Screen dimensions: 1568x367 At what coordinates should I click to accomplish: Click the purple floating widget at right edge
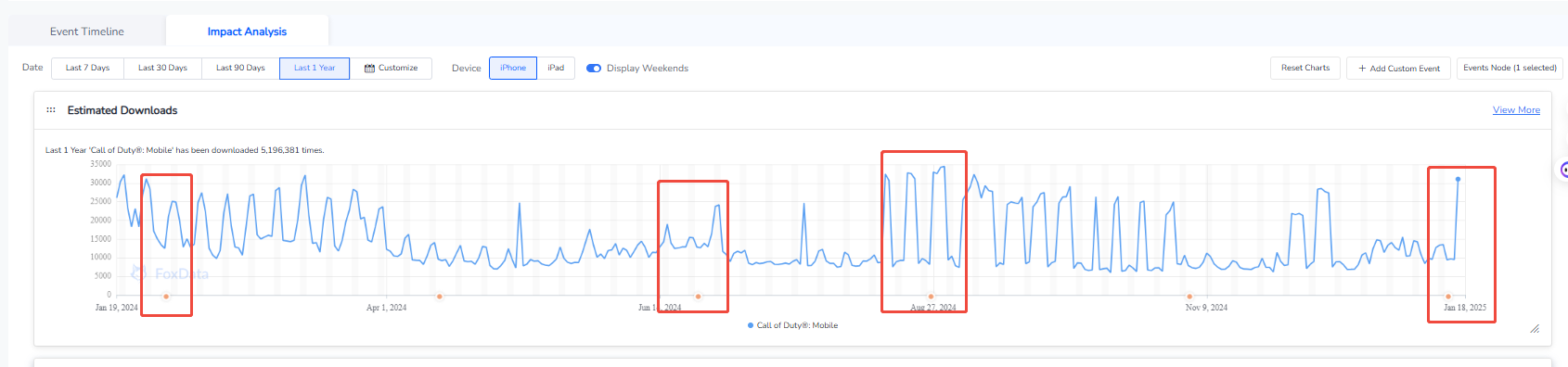[1563, 170]
